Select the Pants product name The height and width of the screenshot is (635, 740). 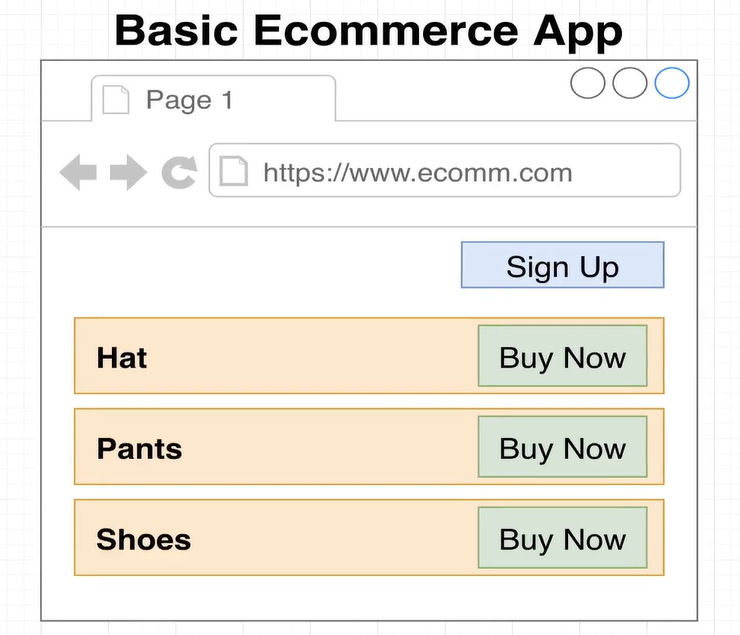coord(139,448)
